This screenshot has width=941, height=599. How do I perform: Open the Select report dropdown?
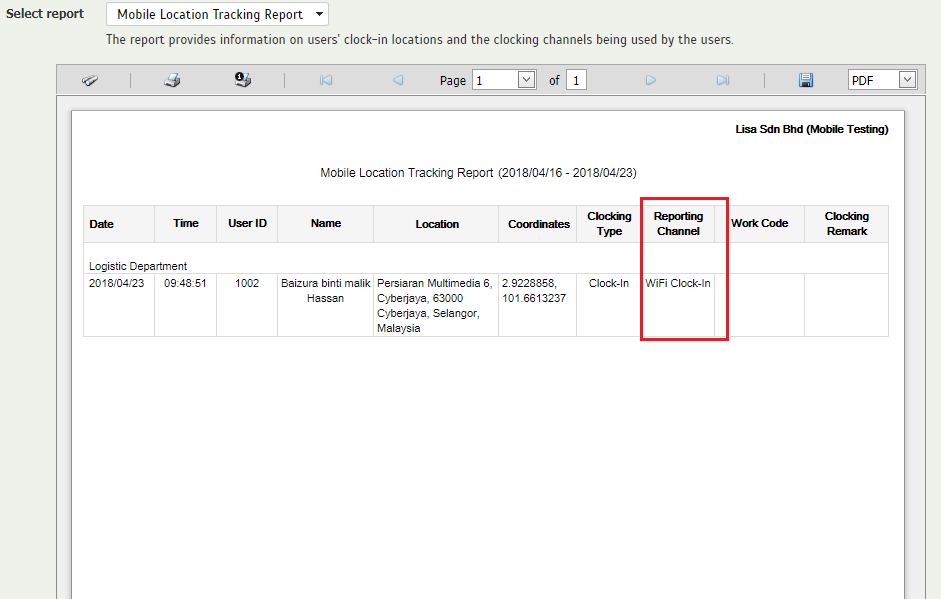tap(217, 14)
